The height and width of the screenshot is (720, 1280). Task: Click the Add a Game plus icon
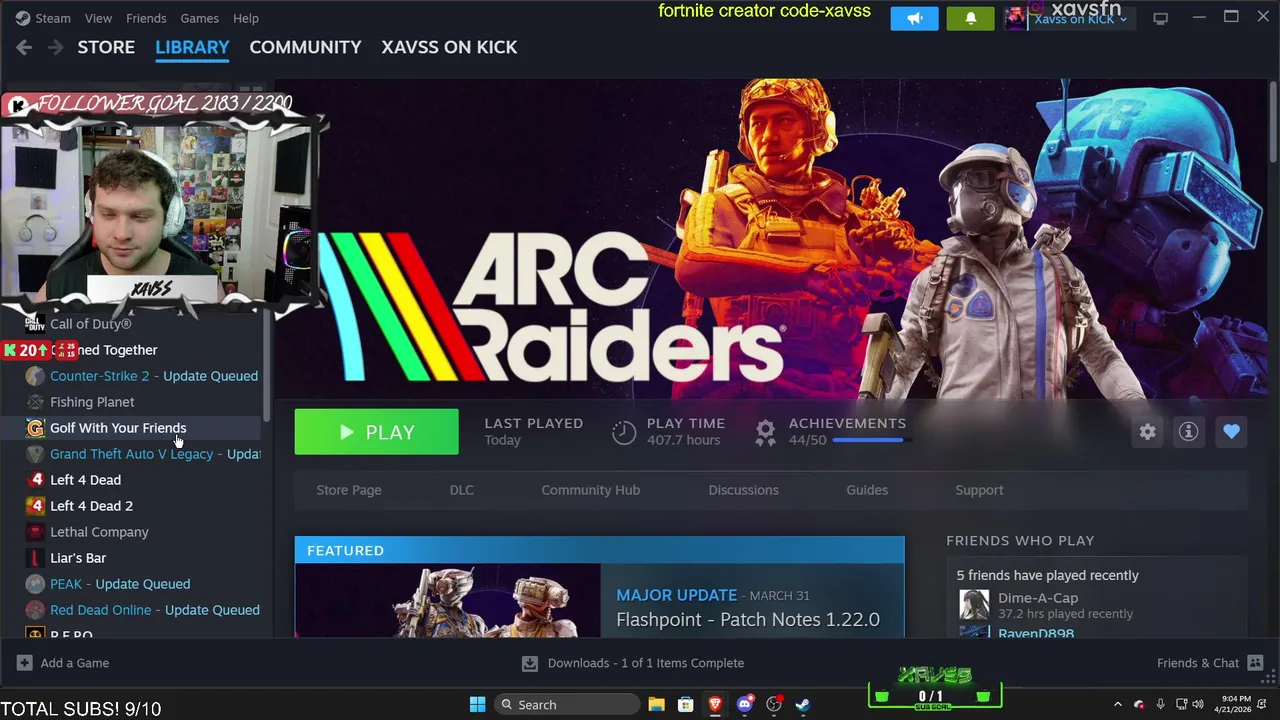click(x=24, y=663)
